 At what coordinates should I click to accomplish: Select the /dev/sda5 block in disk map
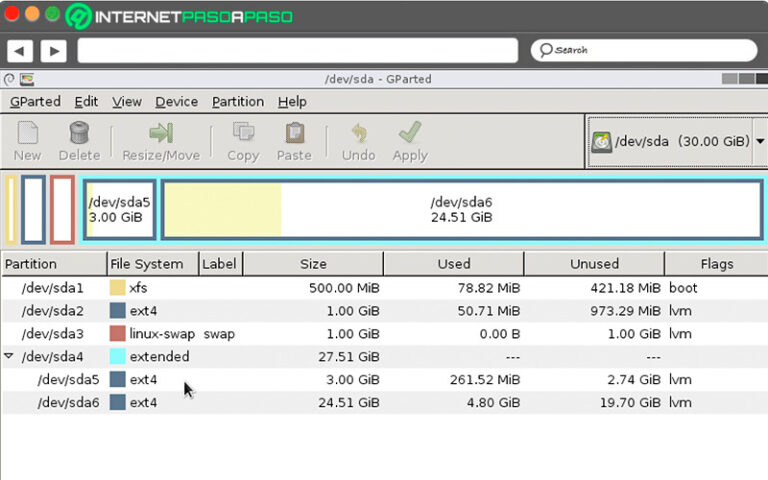coord(119,209)
